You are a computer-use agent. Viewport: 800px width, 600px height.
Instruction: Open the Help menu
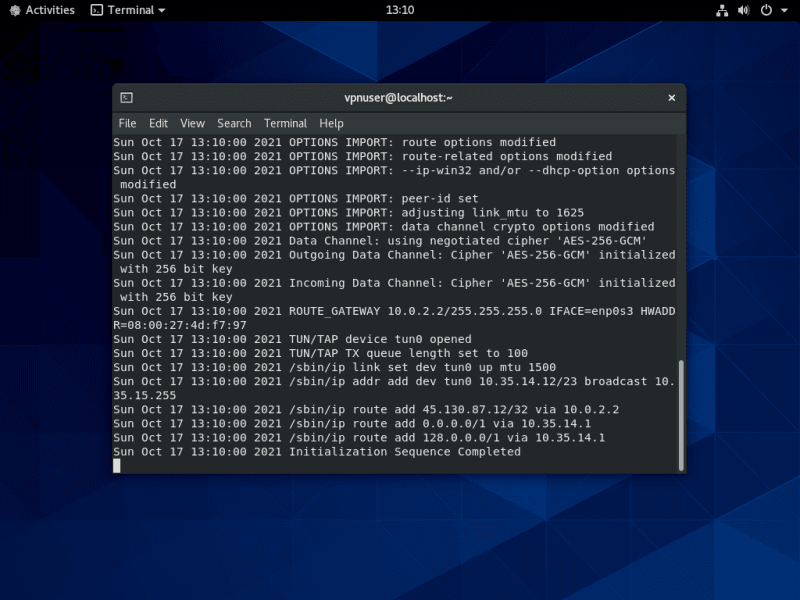331,123
